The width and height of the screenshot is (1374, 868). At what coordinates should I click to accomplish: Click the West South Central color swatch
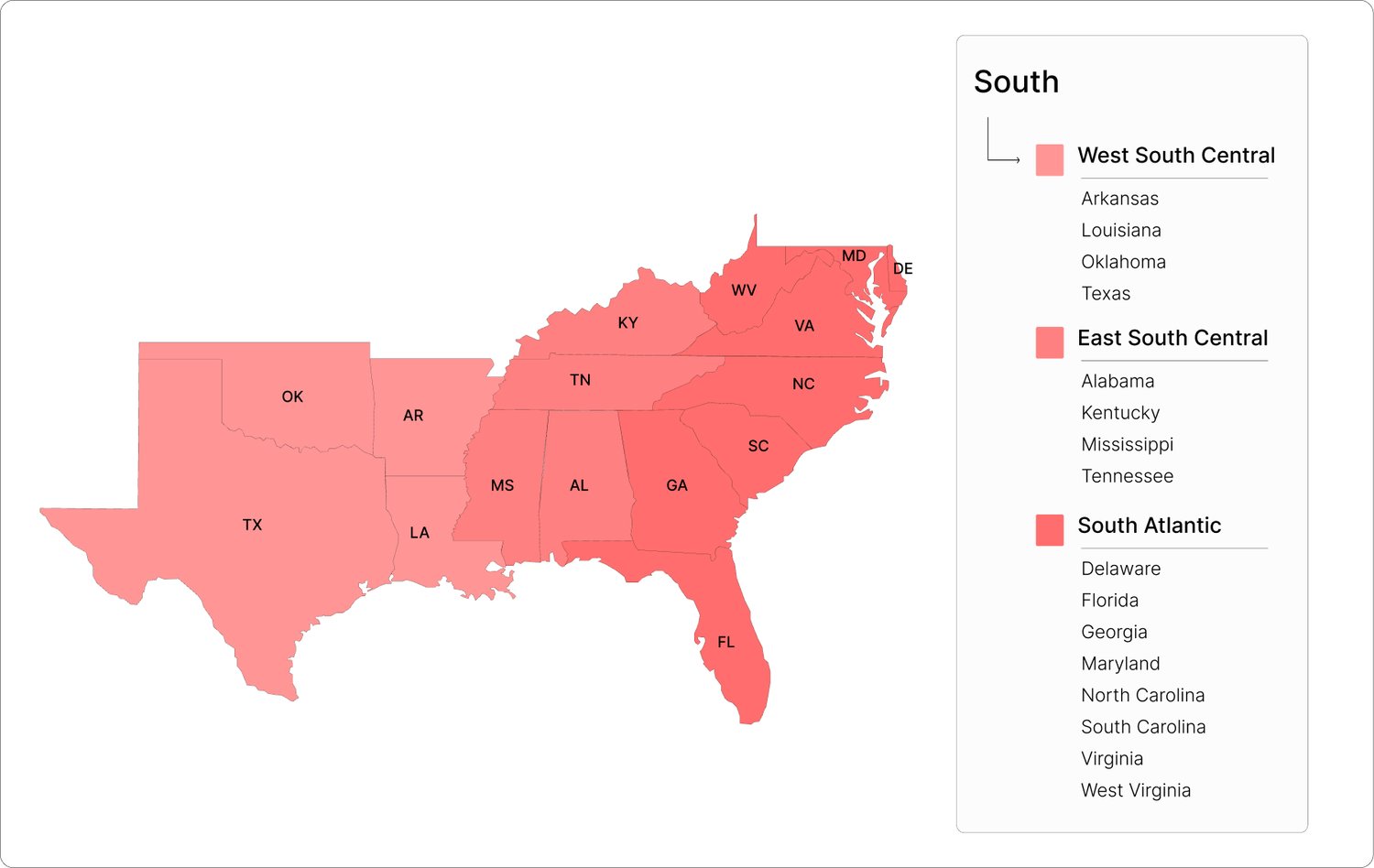(x=1049, y=159)
